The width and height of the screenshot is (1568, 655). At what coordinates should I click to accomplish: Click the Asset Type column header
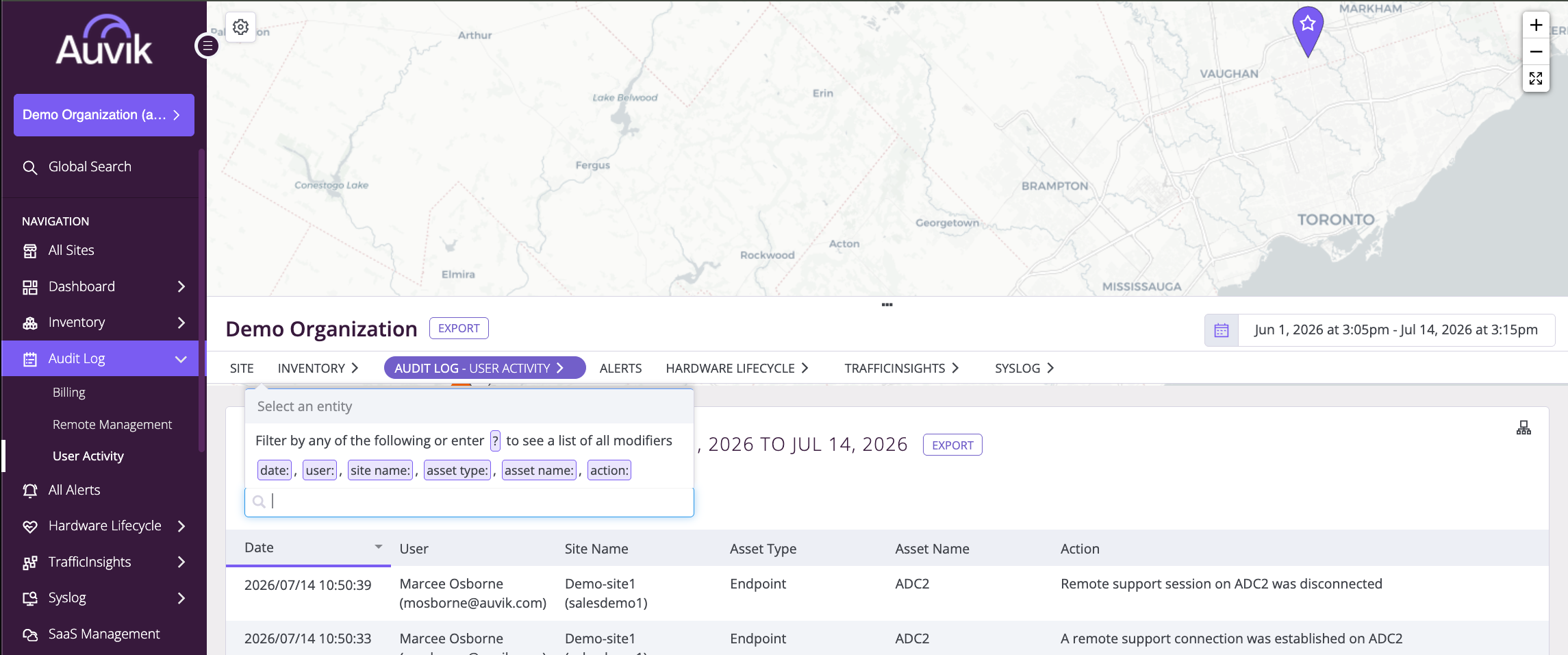763,548
